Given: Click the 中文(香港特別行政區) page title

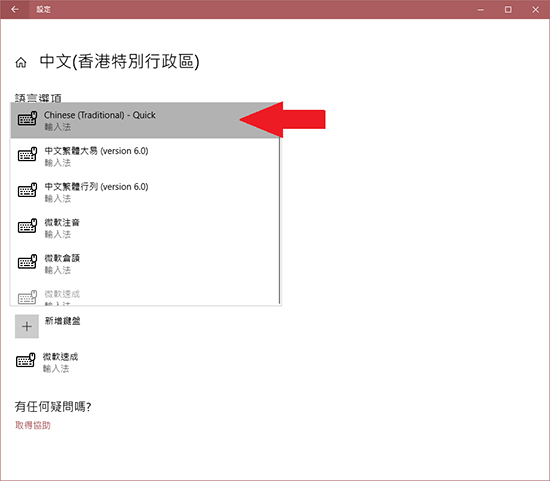Looking at the screenshot, I should (x=119, y=62).
